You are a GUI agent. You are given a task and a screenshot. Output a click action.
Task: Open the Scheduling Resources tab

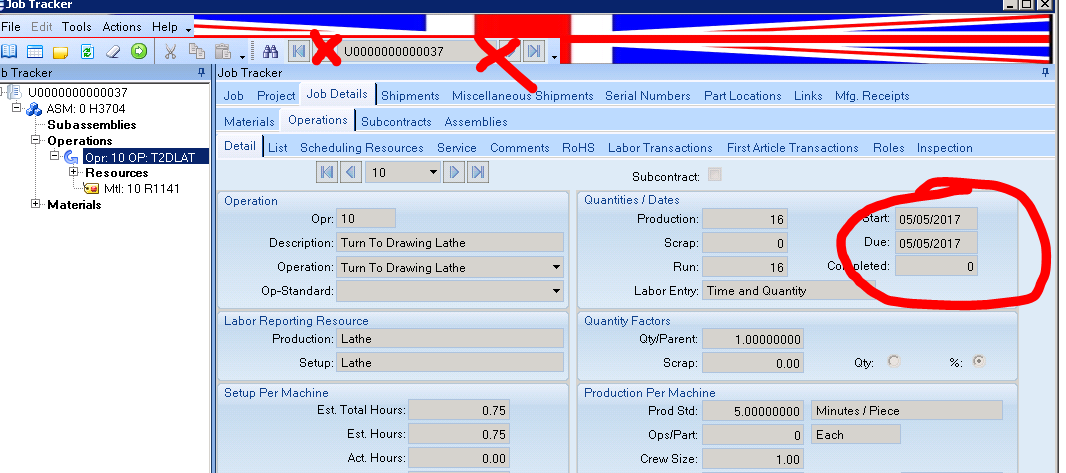362,147
